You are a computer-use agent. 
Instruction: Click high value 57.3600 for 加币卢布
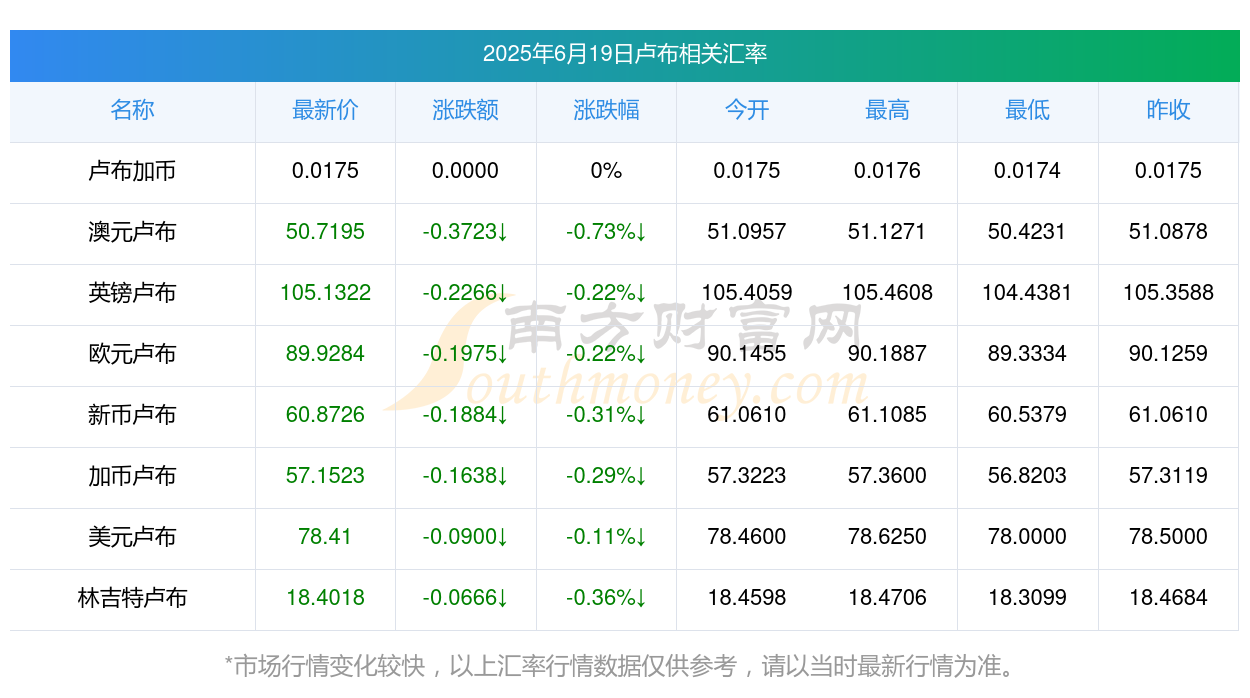click(887, 476)
